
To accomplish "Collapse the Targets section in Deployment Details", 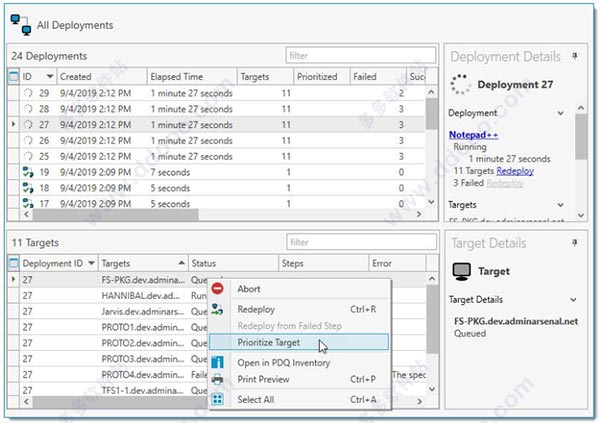I will click(560, 205).
